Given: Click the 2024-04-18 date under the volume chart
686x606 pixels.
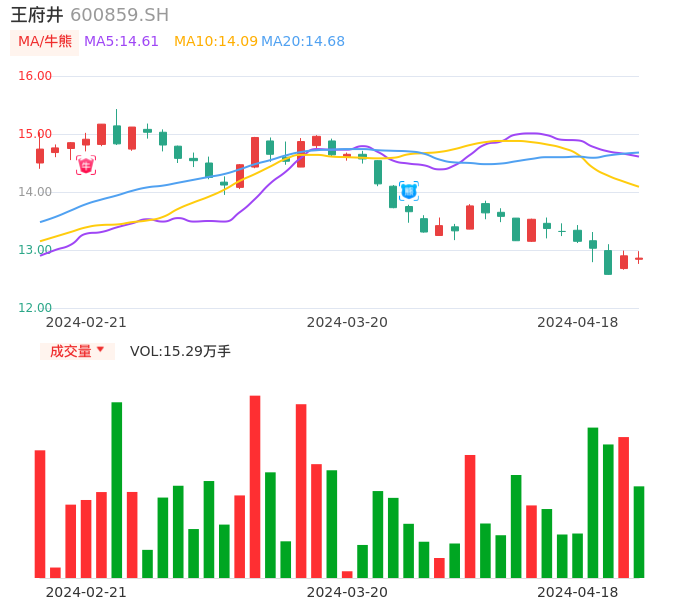Looking at the screenshot, I should [577, 592].
